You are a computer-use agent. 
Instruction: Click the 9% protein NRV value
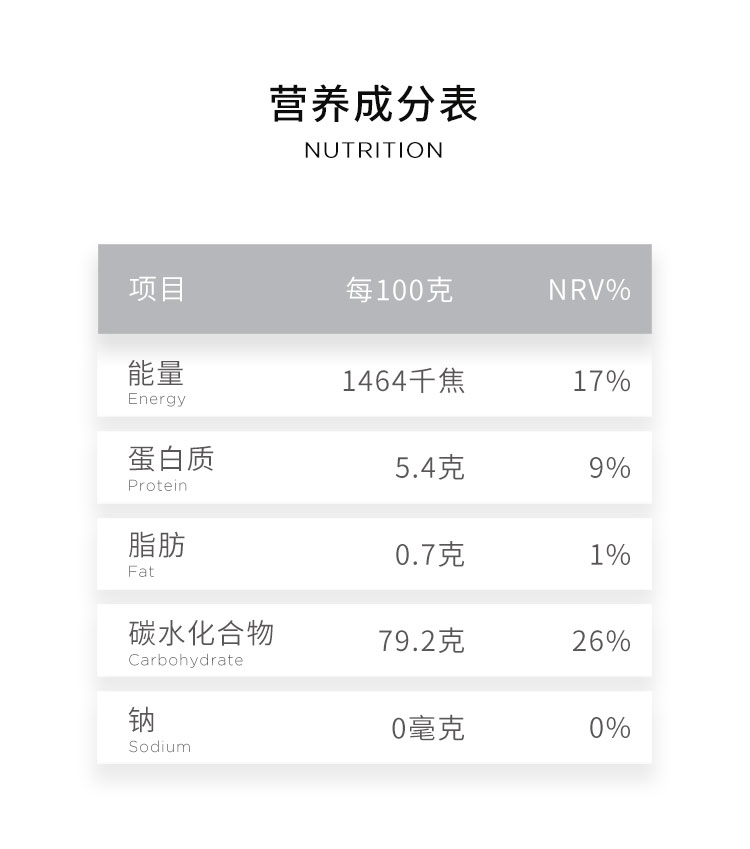click(x=609, y=468)
